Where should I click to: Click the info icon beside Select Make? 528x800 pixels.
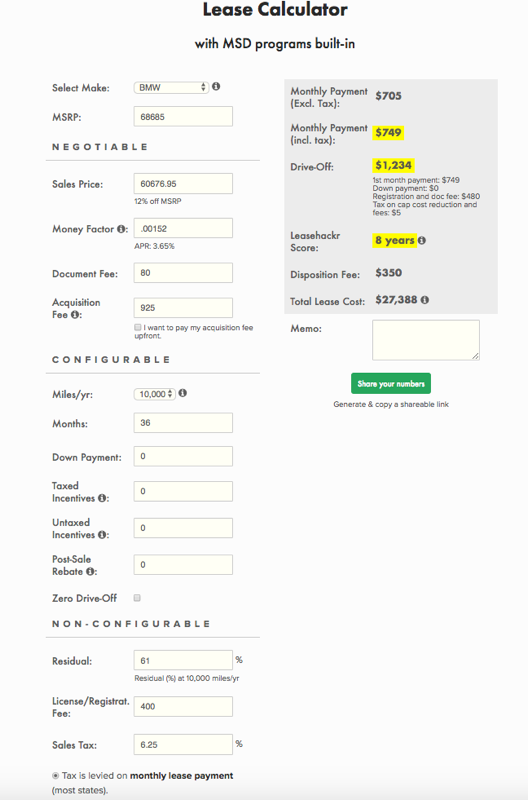(x=216, y=87)
